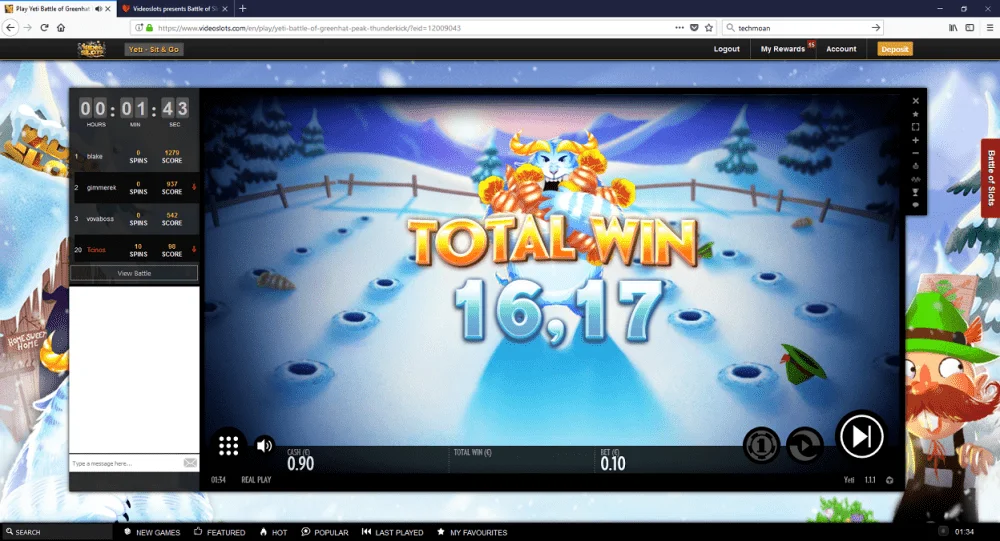Submit search with arrow button
Screen dimensions: 1000x541
(876, 28)
